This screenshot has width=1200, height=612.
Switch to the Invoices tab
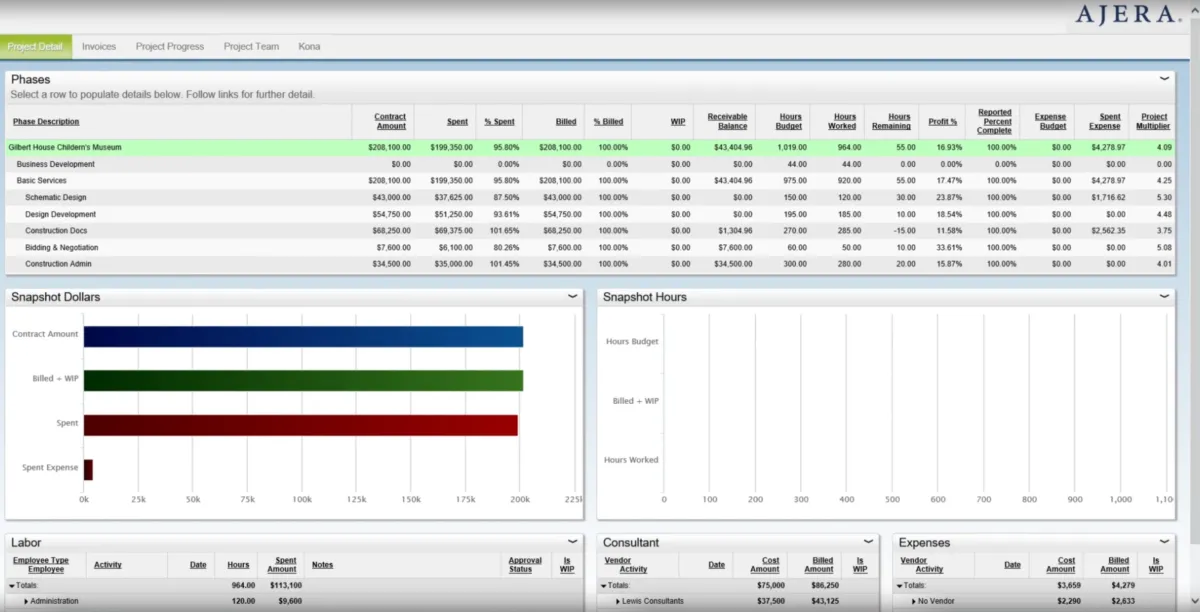(x=99, y=47)
